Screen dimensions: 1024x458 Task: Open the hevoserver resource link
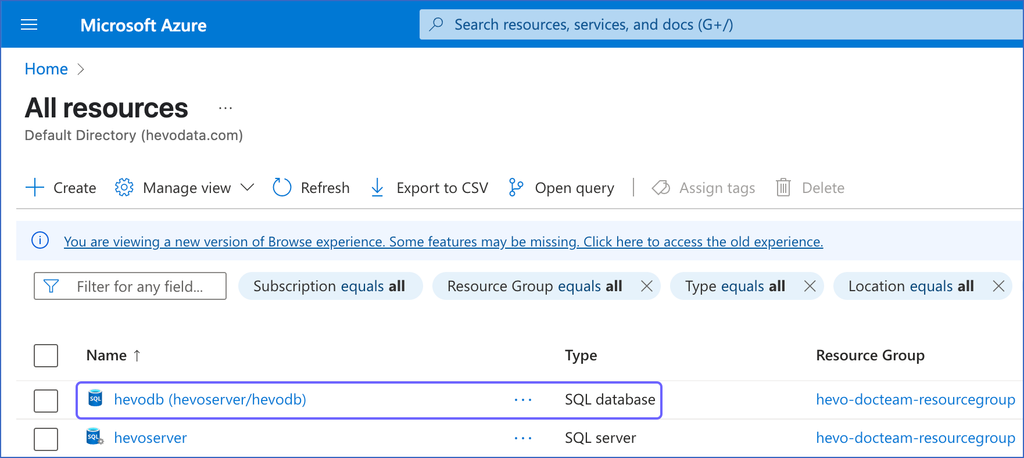coord(150,438)
